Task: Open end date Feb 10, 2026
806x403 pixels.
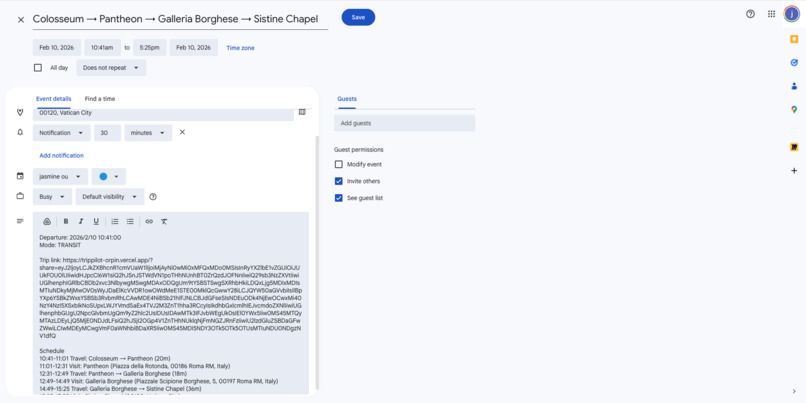Action: [194, 47]
